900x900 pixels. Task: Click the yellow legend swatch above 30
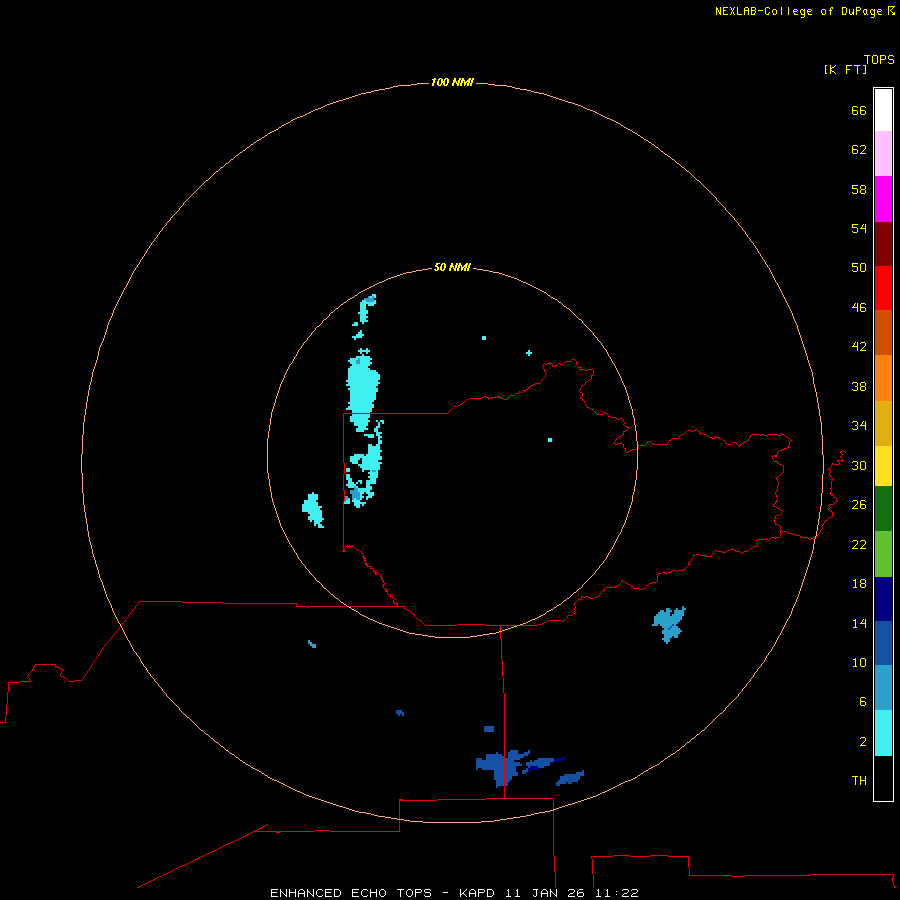[883, 465]
